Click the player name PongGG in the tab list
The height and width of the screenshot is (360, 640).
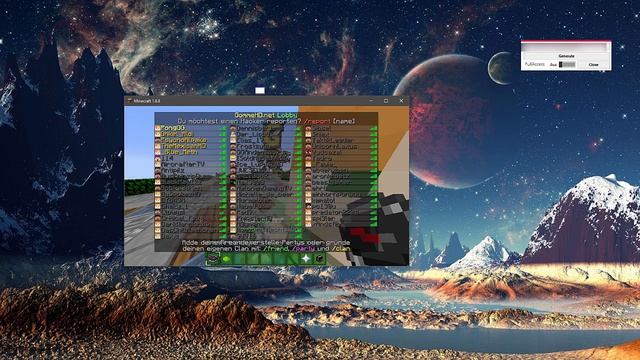tap(173, 128)
